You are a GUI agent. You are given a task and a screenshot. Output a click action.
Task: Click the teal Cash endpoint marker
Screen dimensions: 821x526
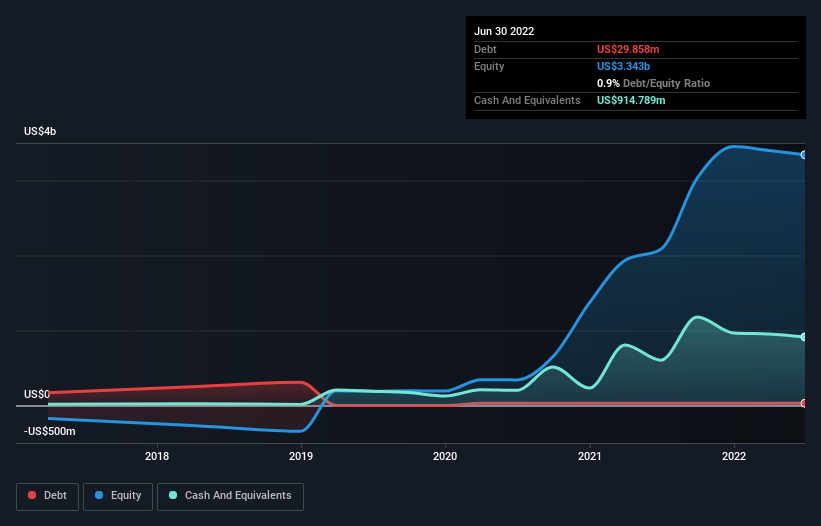pyautogui.click(x=804, y=337)
